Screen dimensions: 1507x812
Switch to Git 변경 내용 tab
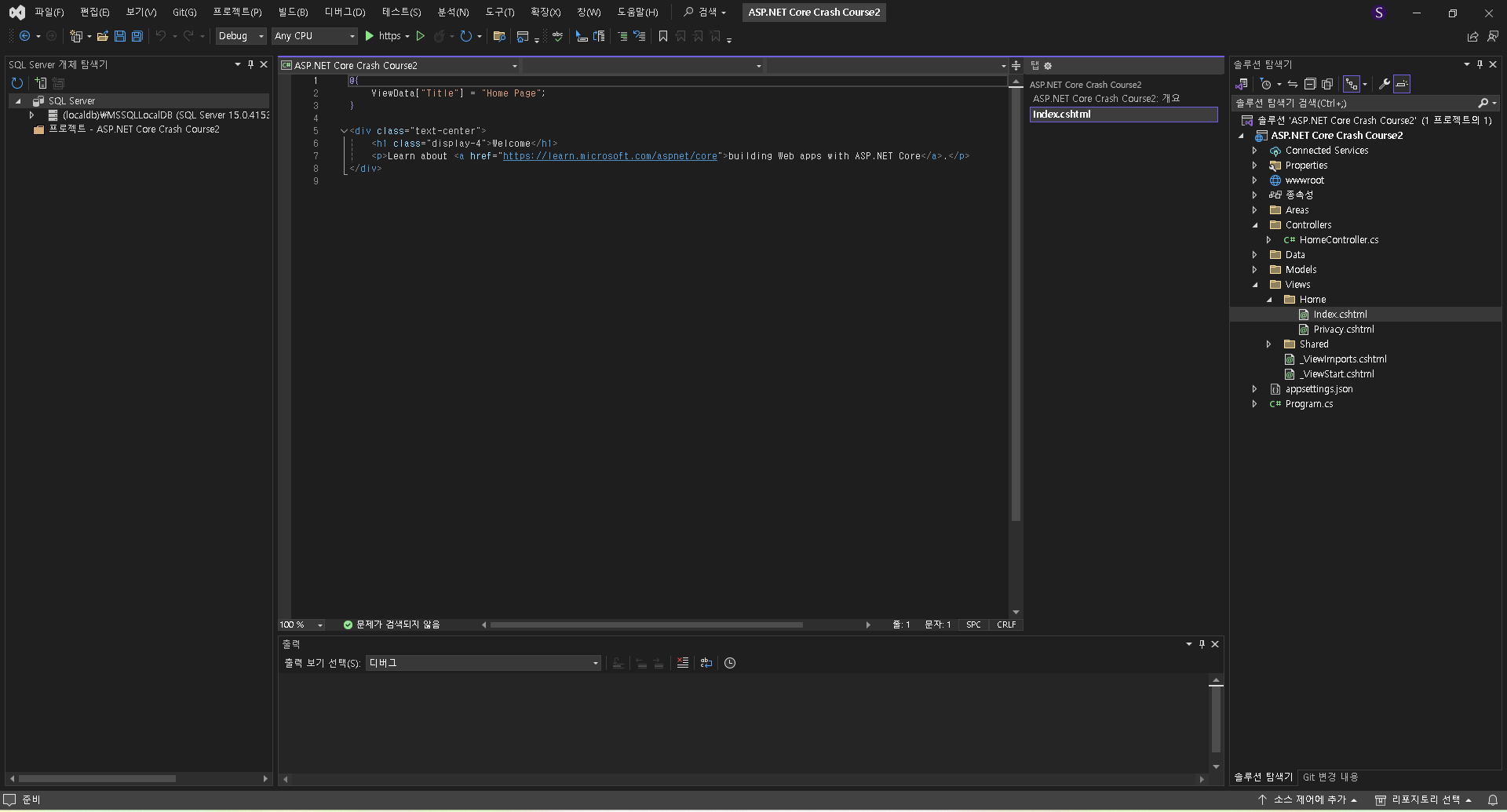point(1330,777)
